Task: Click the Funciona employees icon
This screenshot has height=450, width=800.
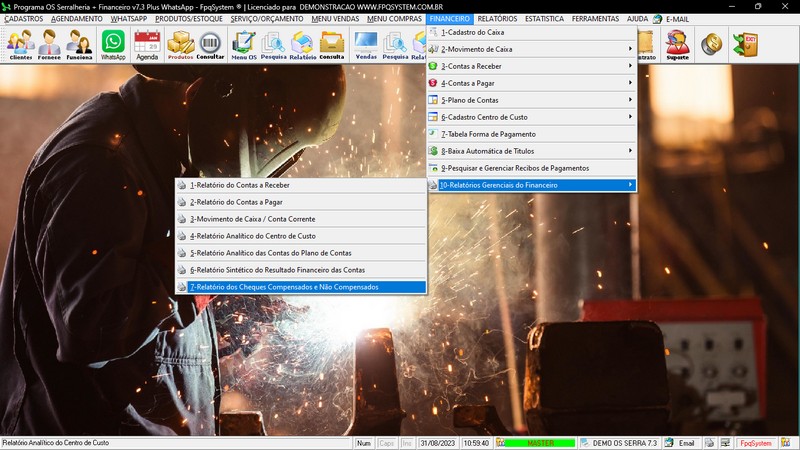Action: click(79, 45)
